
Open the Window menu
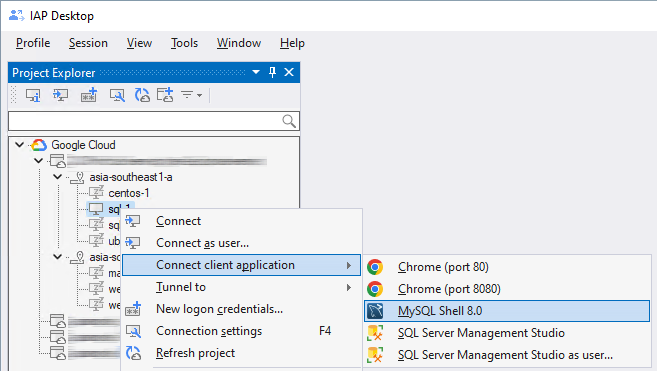pos(239,43)
